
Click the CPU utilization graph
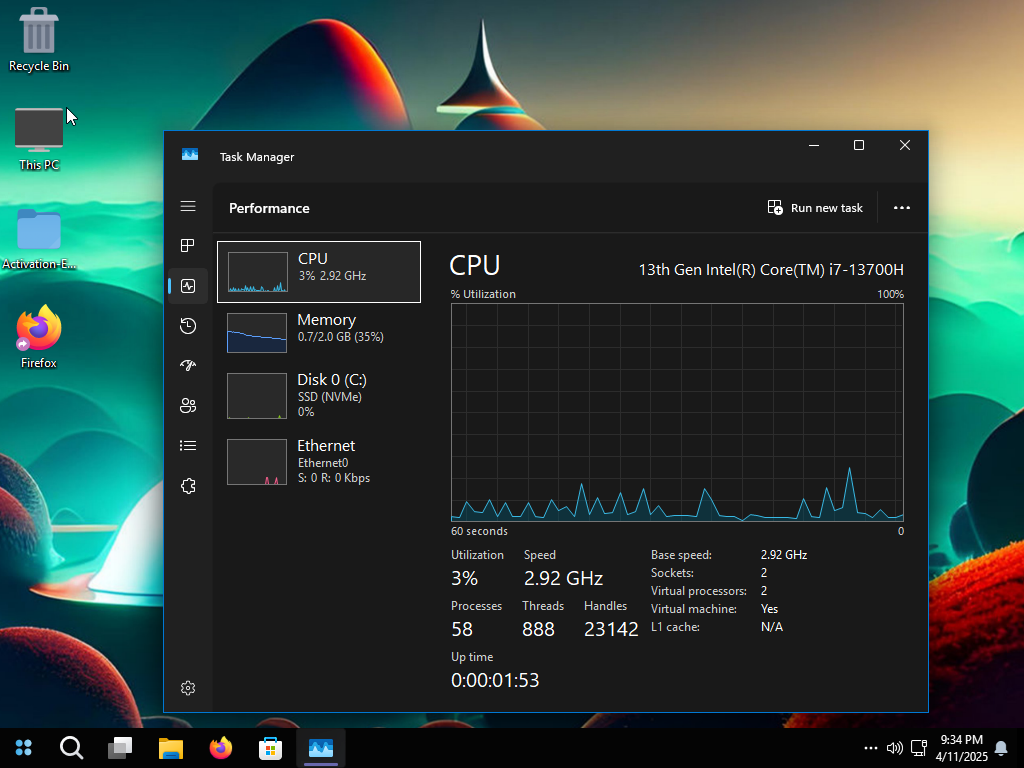tap(677, 412)
